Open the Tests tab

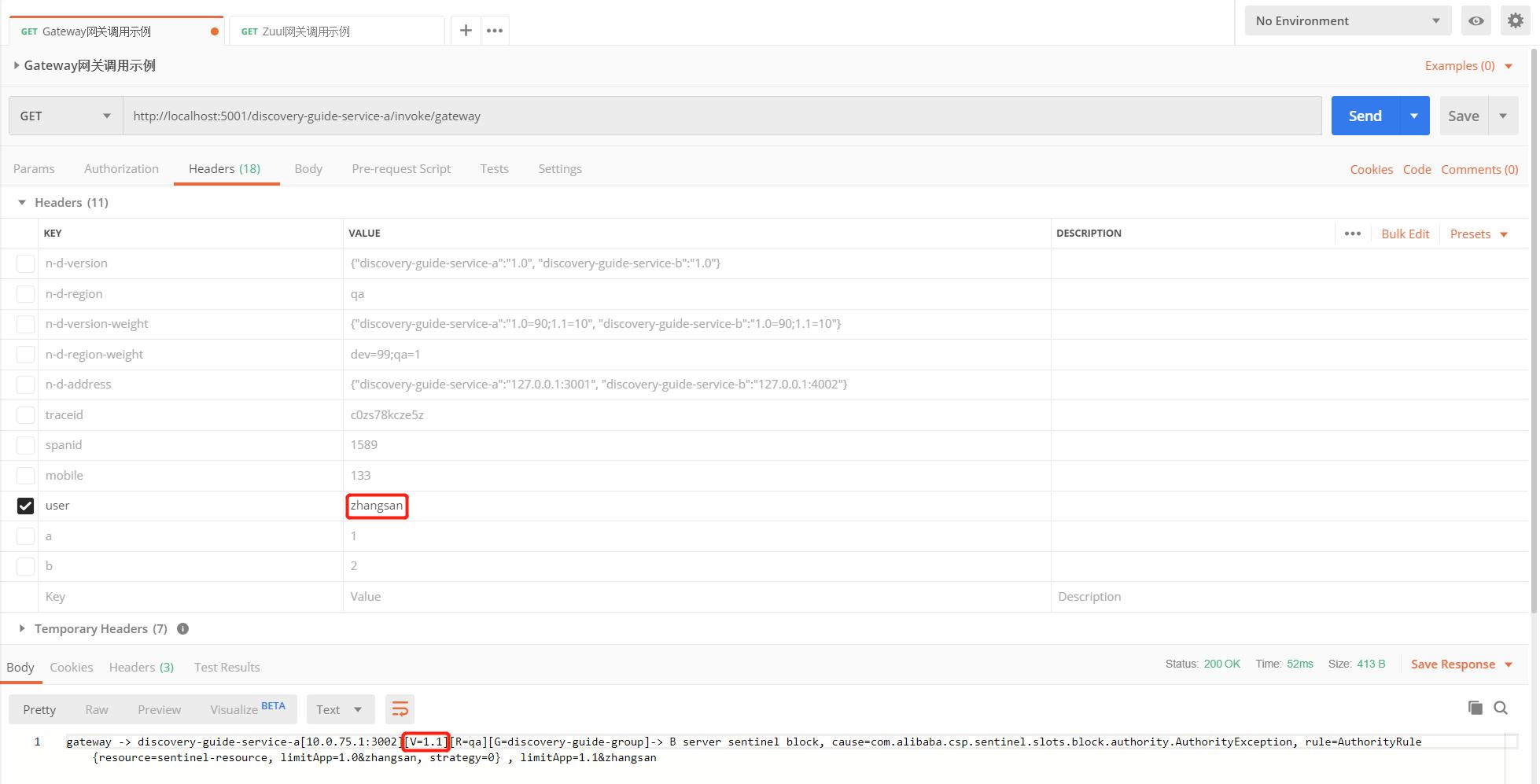(x=494, y=169)
